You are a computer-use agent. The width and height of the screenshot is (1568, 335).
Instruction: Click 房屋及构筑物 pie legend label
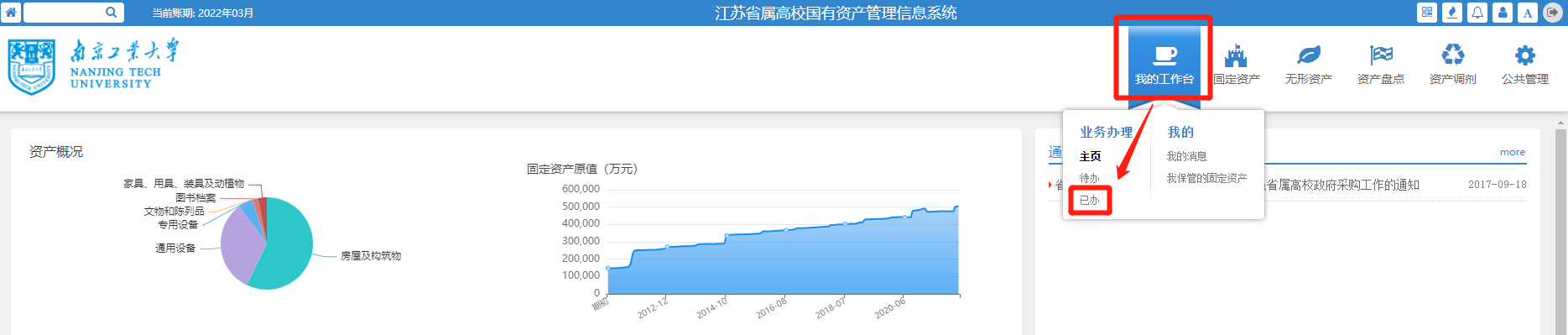coord(371,255)
